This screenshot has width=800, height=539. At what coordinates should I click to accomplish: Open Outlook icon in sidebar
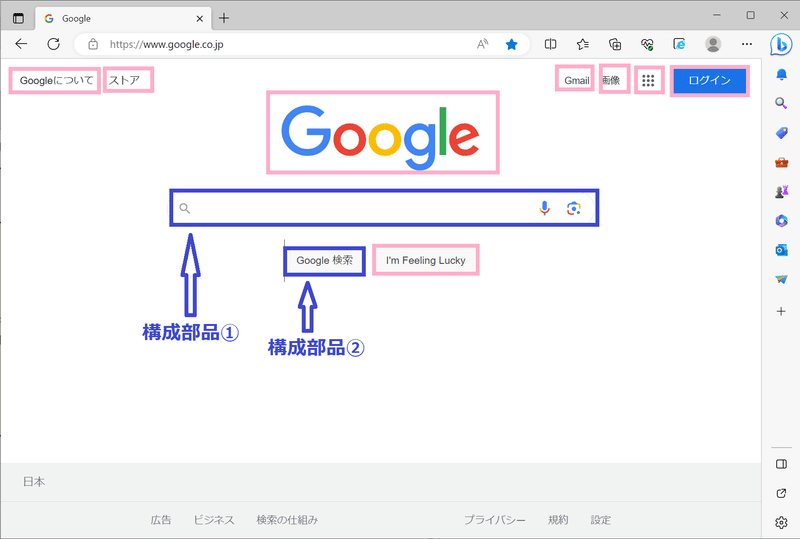coord(781,250)
